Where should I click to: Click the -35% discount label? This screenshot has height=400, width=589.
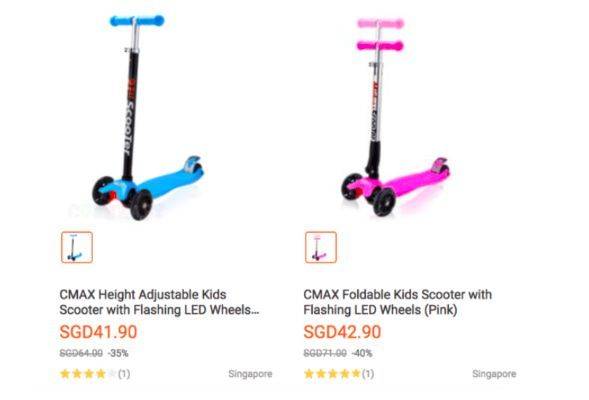coord(118,353)
